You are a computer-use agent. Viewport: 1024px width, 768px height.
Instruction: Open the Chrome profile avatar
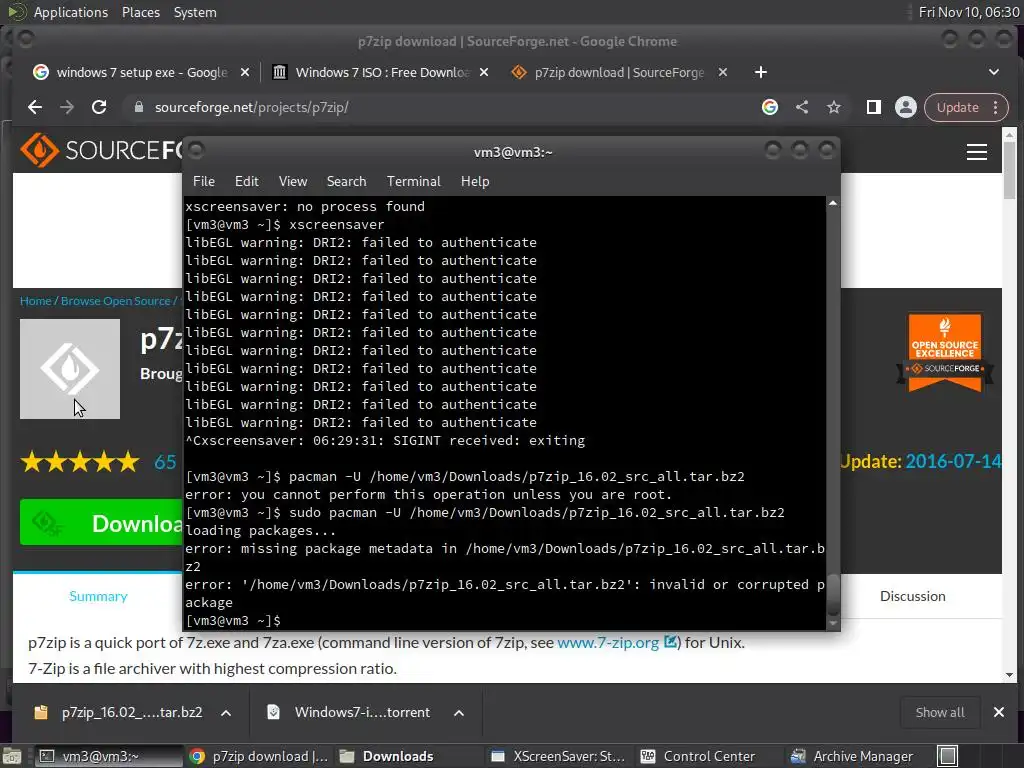coord(906,107)
